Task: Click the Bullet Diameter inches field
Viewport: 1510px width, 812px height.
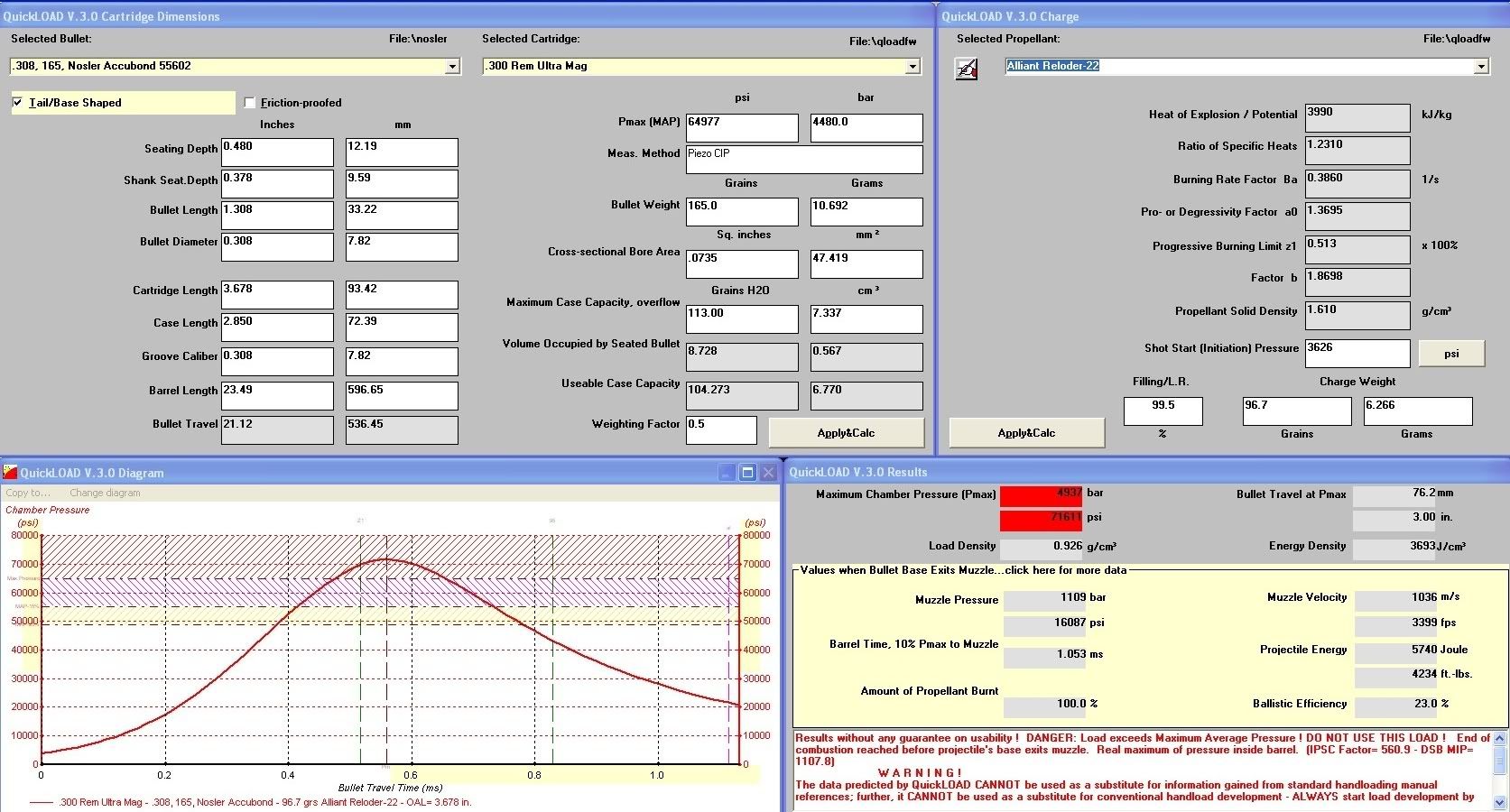Action: pyautogui.click(x=277, y=247)
